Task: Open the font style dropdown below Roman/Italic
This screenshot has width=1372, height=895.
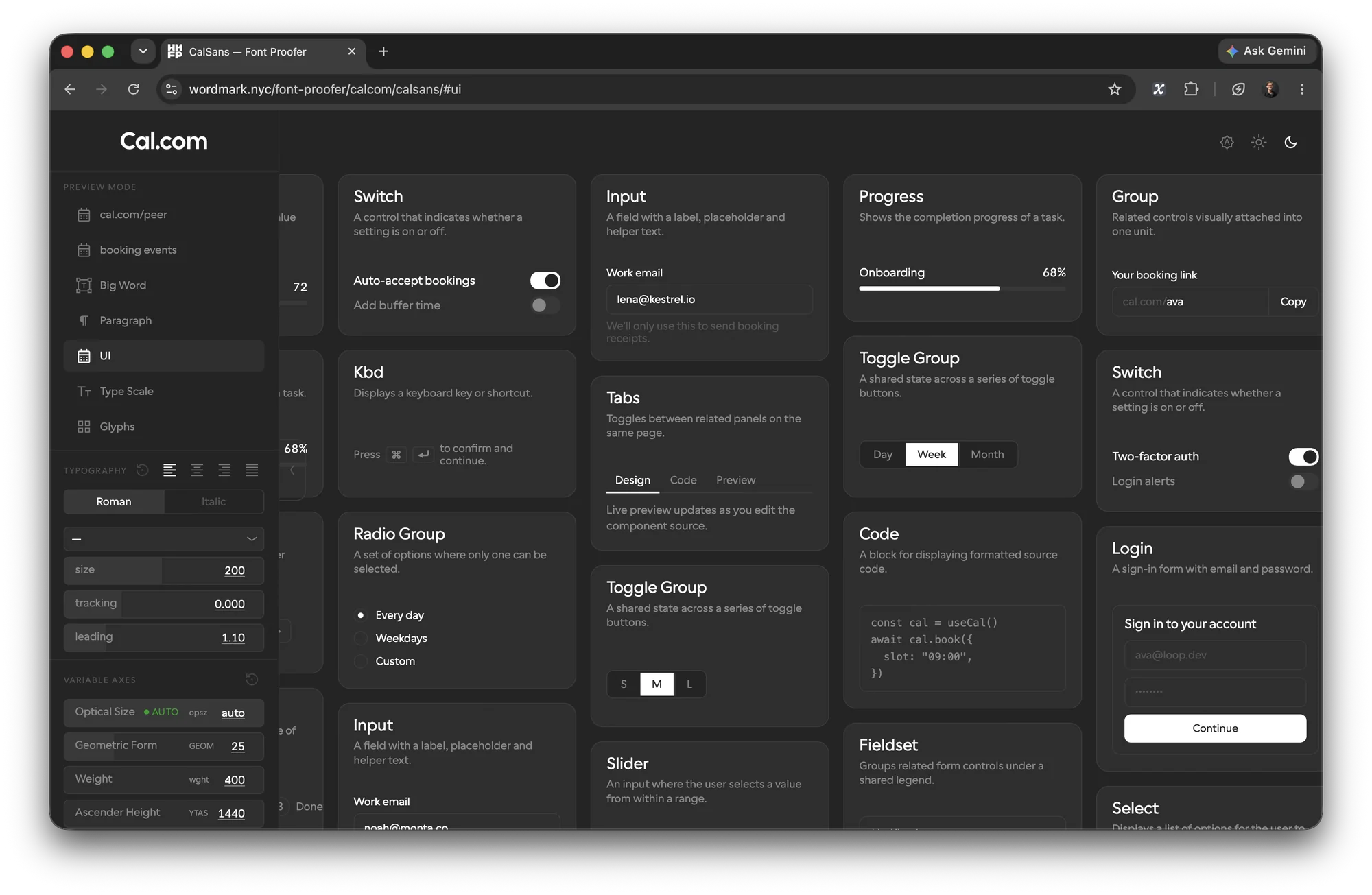Action: 164,539
